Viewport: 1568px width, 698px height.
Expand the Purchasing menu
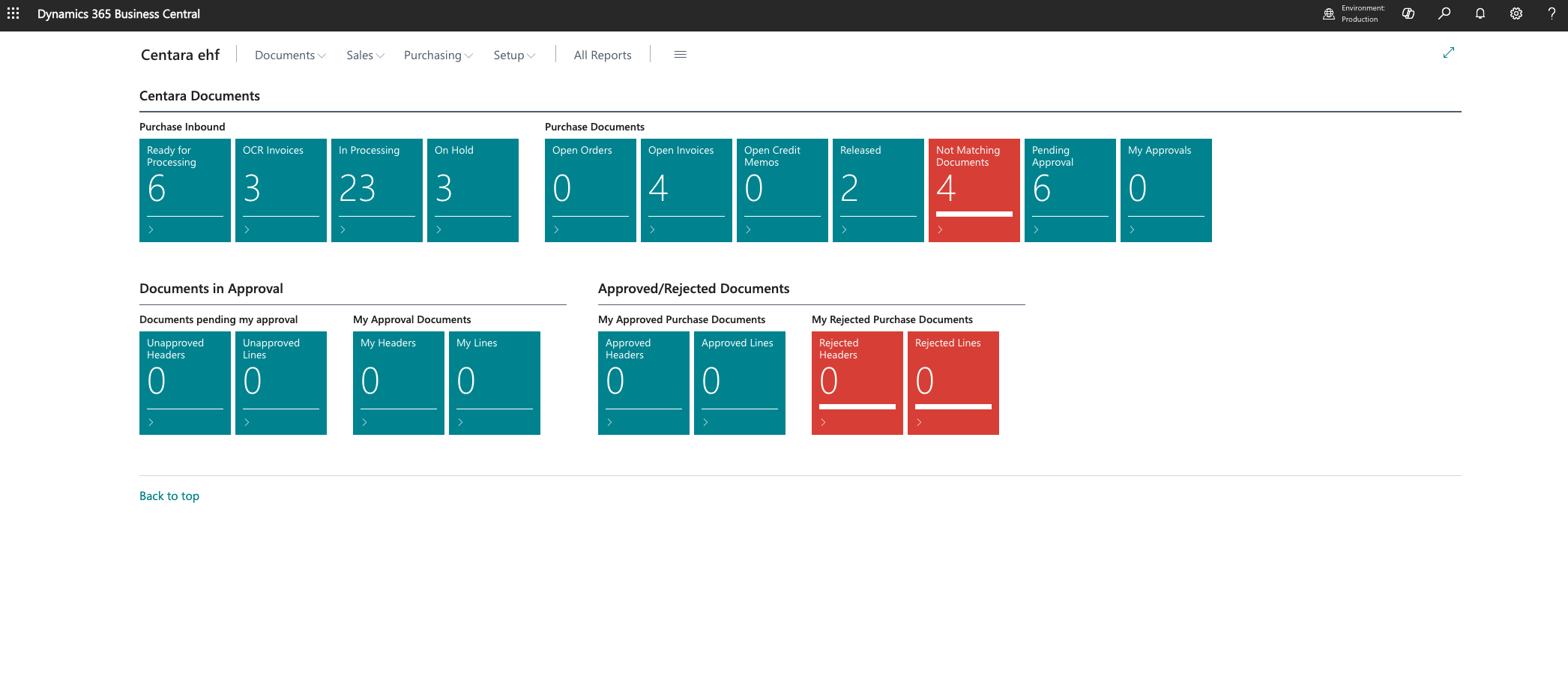click(x=438, y=55)
